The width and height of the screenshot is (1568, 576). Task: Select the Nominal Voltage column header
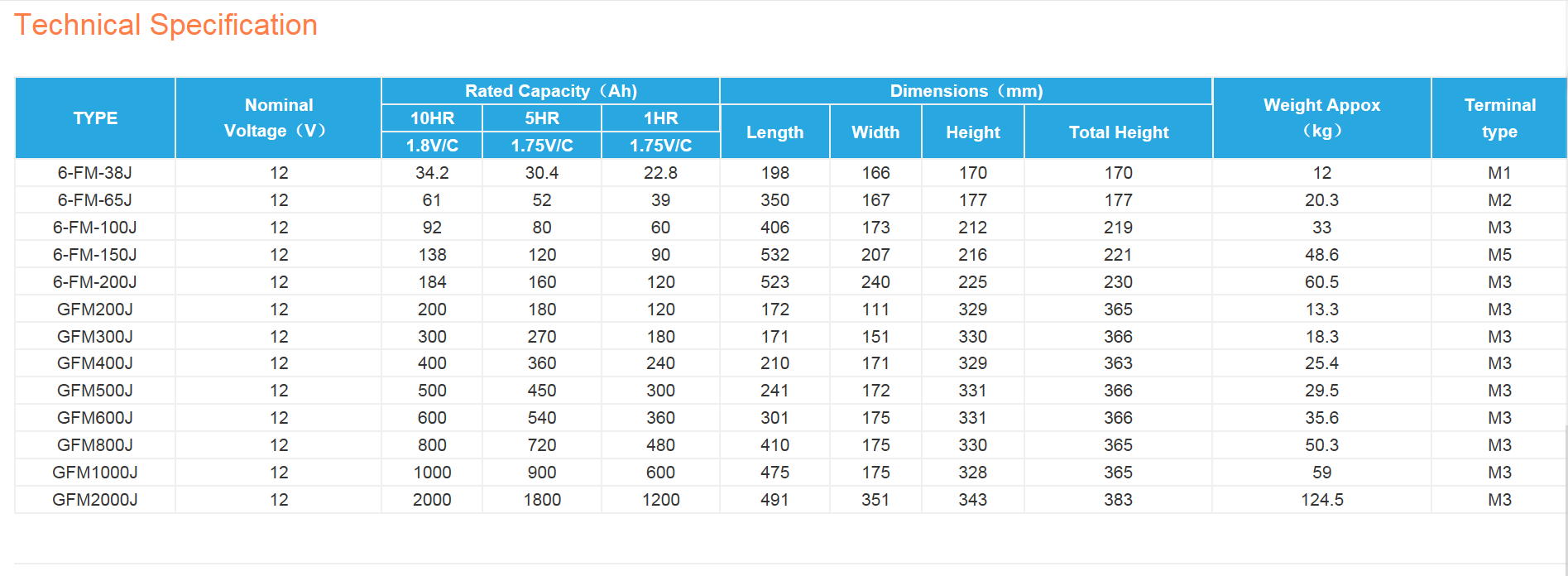[278, 118]
